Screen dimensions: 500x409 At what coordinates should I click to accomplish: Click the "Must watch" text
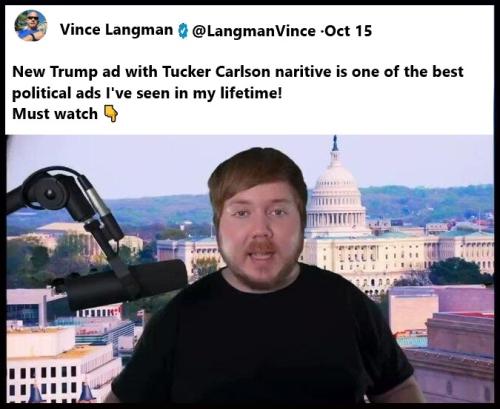pyautogui.click(x=55, y=114)
